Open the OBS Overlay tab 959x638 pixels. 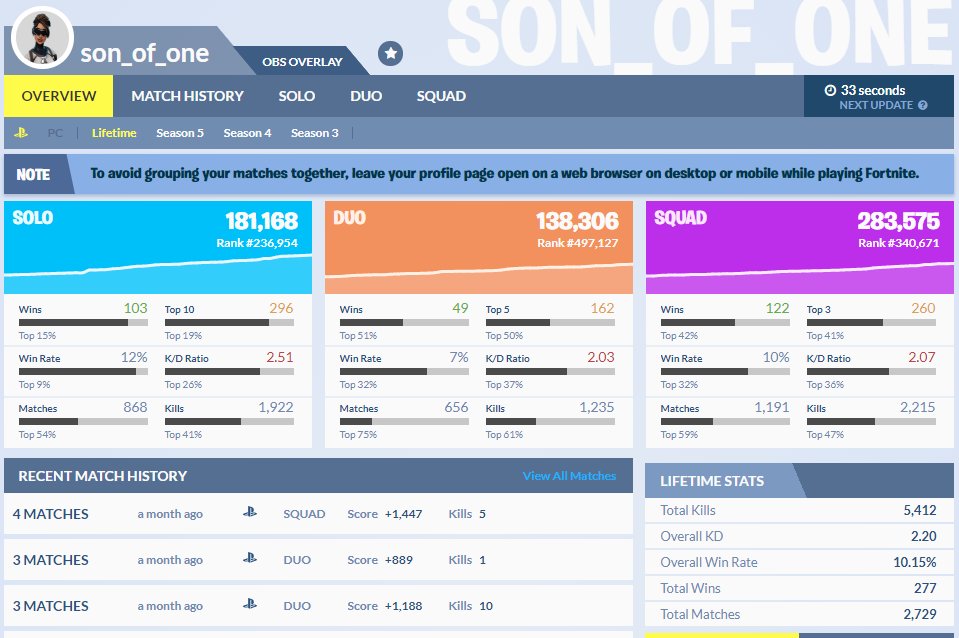click(x=302, y=62)
